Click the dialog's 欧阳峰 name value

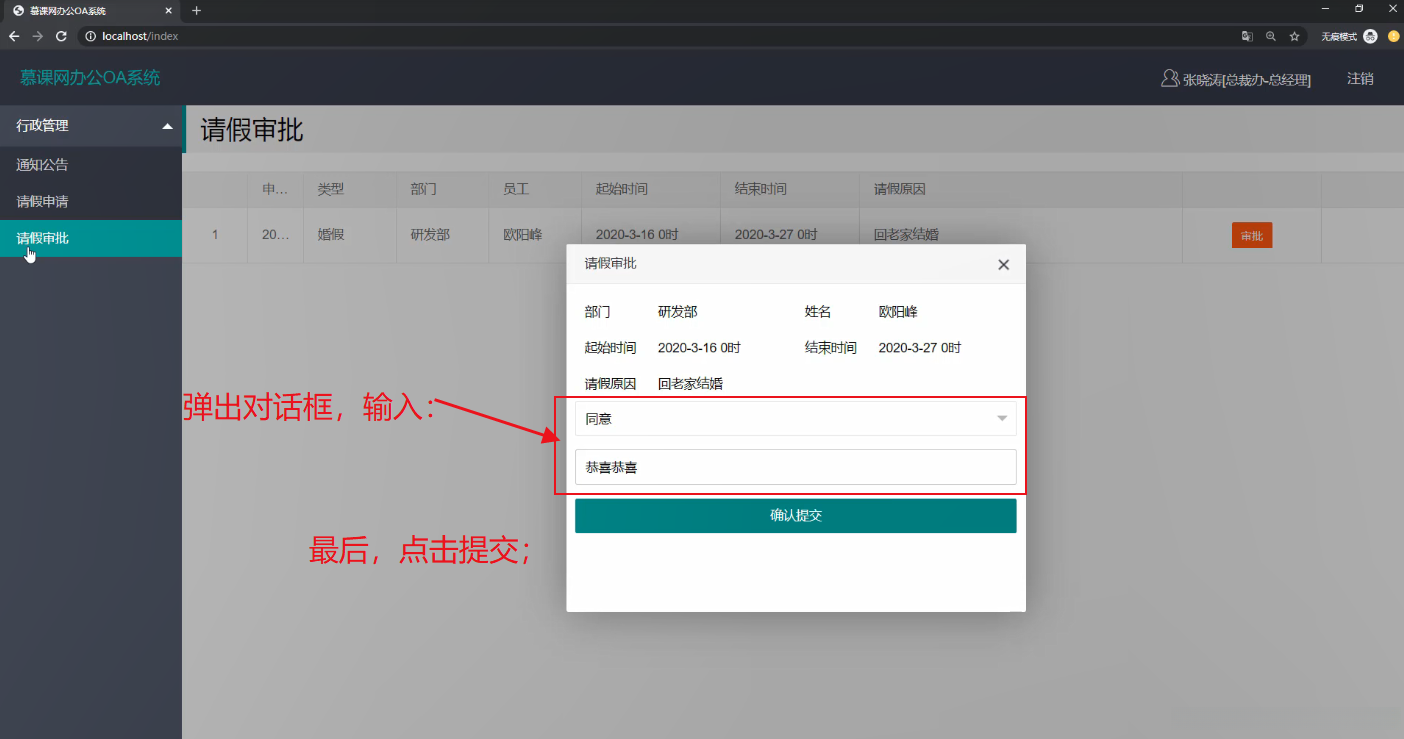898,312
